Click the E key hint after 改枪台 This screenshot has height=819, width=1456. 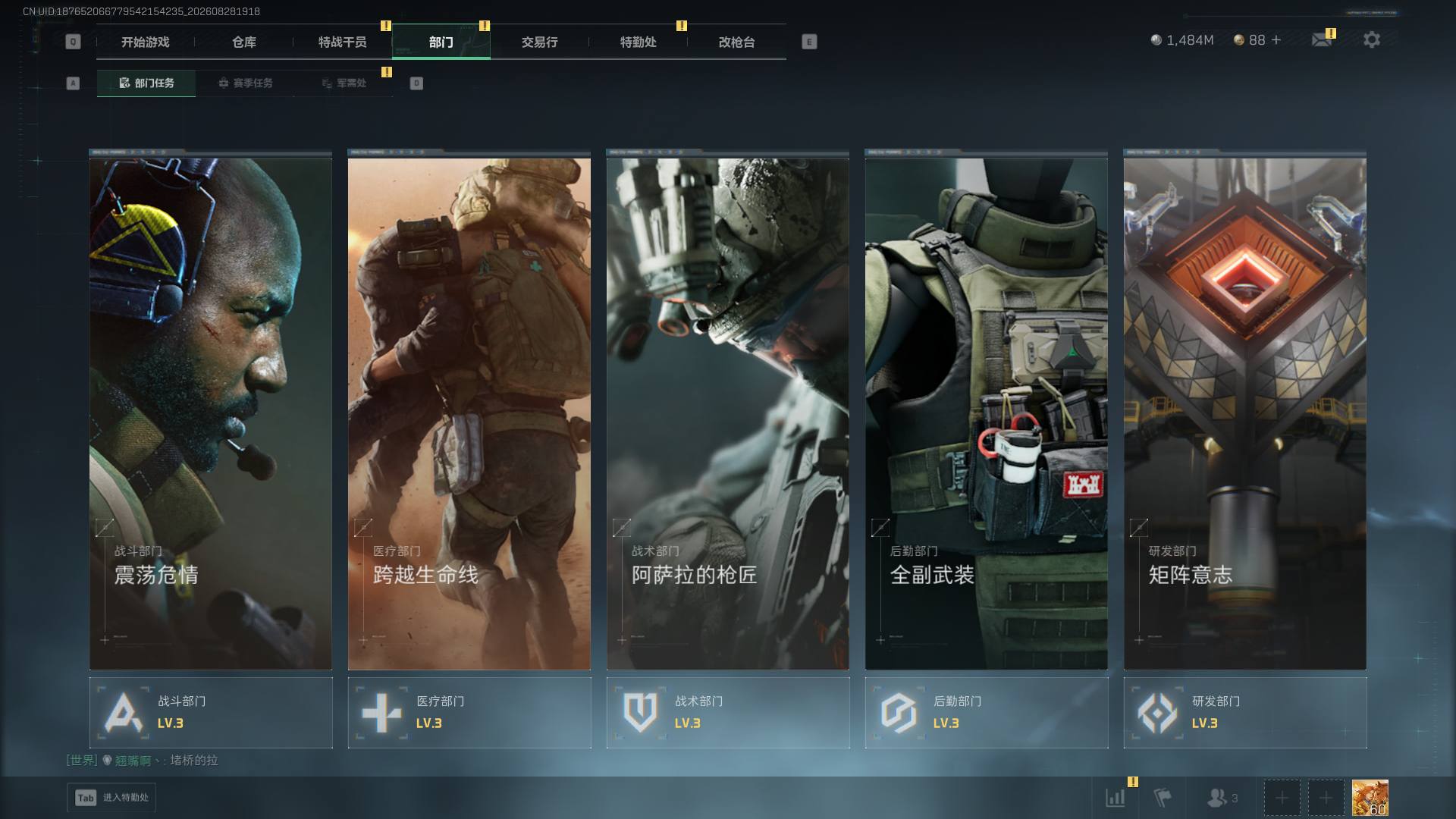(809, 42)
